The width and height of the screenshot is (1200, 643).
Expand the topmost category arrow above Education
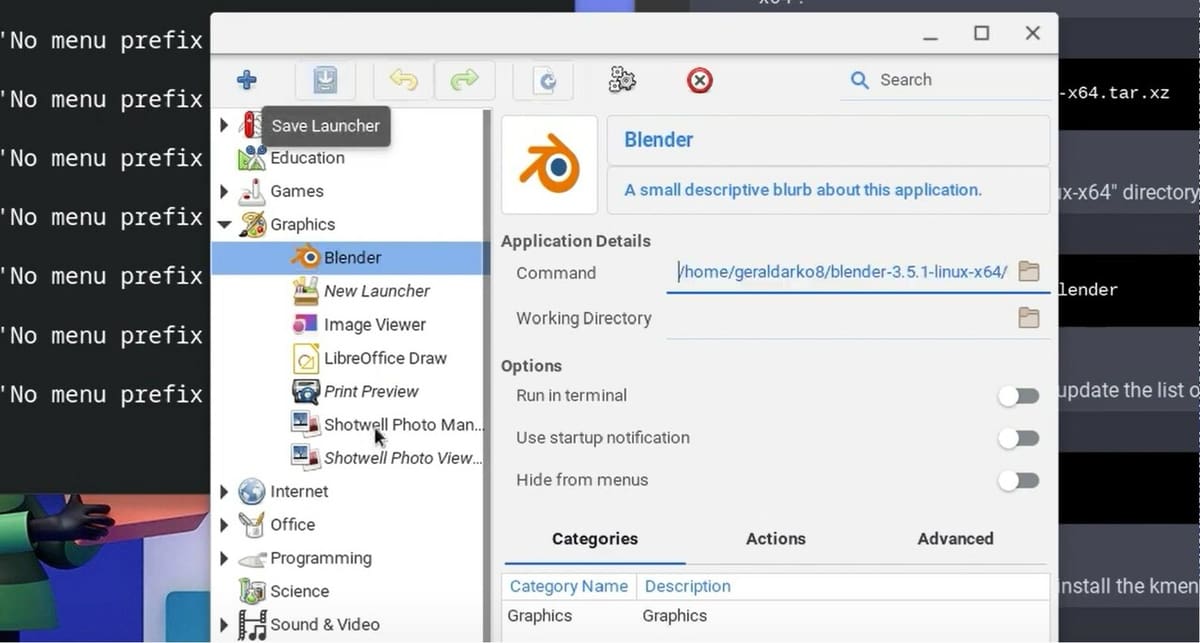coord(224,125)
